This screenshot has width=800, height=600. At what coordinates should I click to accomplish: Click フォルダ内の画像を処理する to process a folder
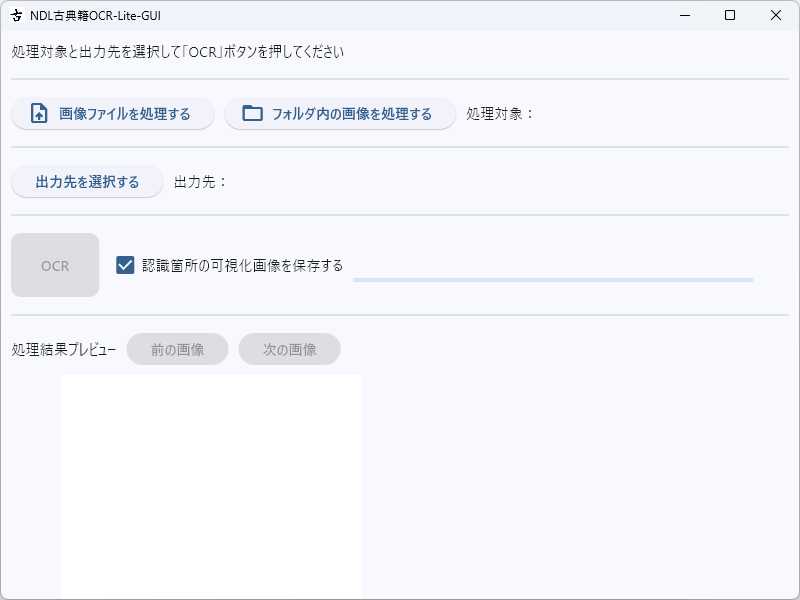339,113
